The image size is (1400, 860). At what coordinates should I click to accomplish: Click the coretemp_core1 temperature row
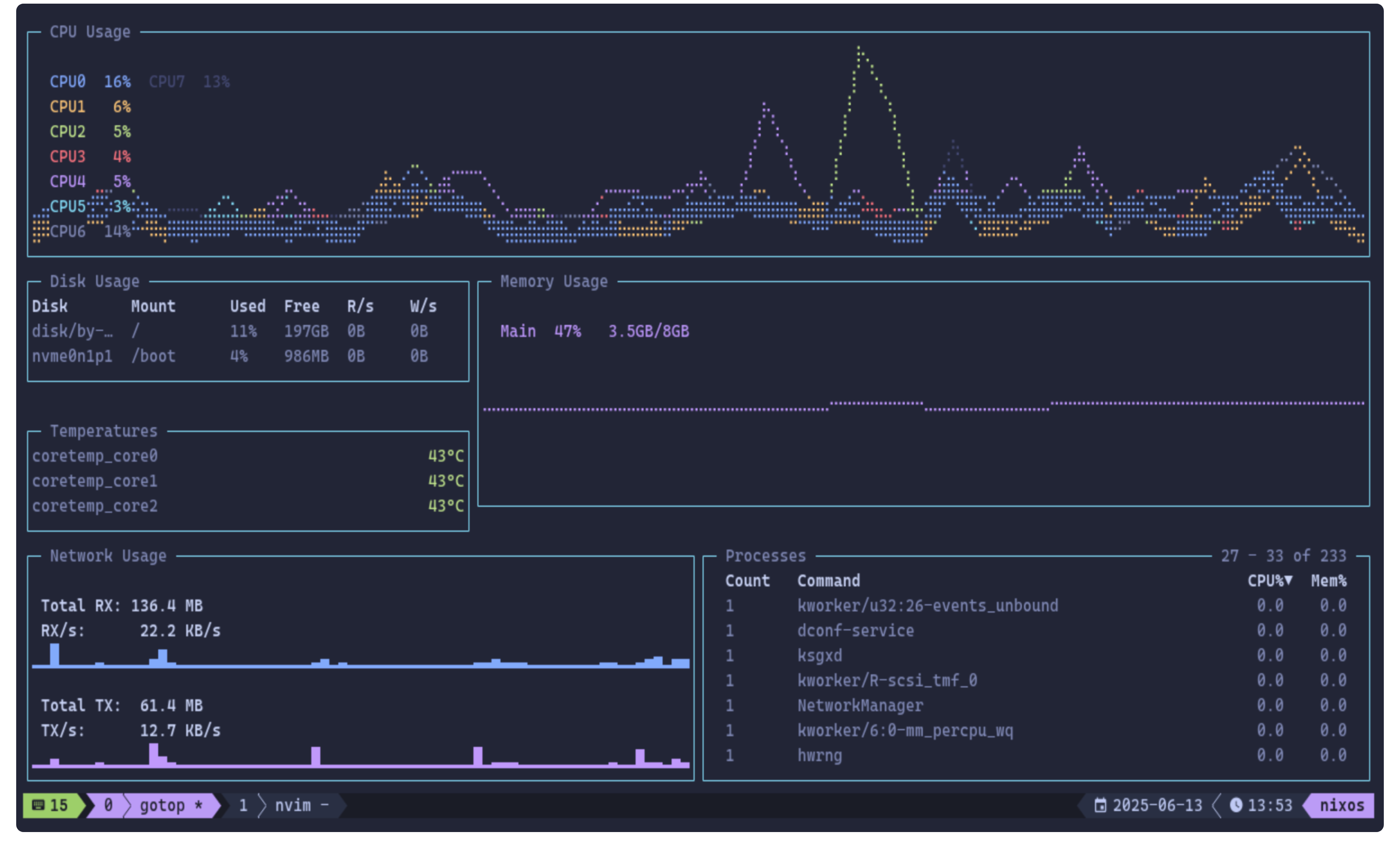[248, 480]
